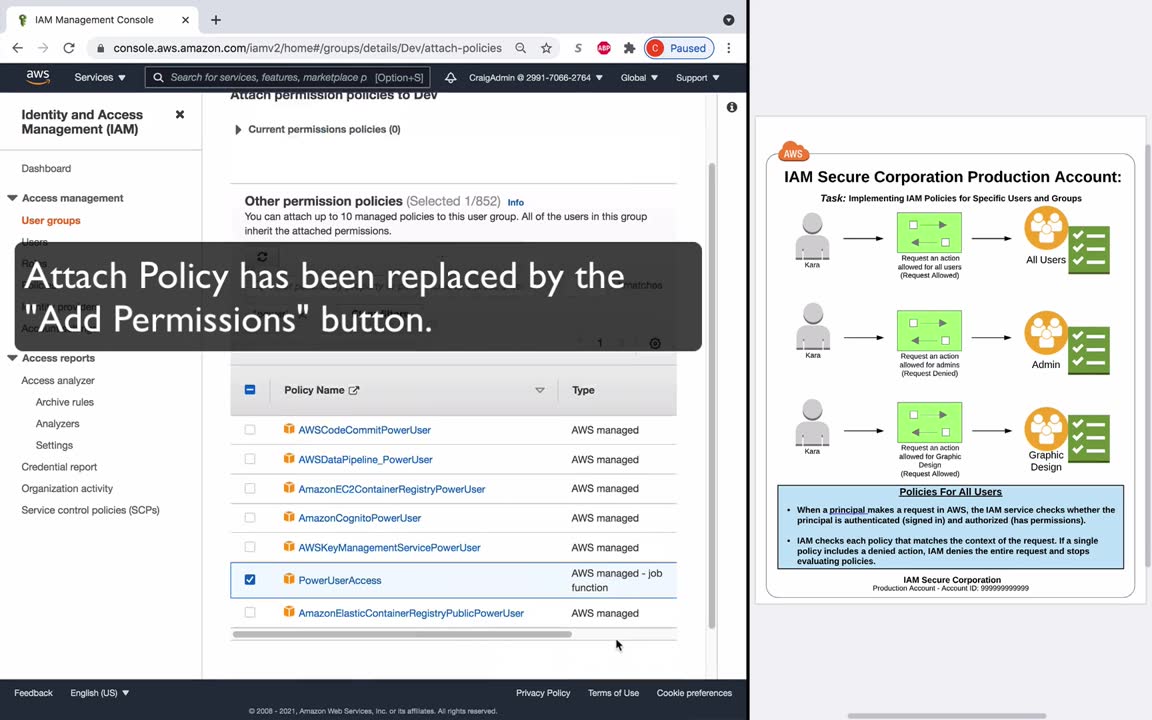Go to Dashboard in IAM sidebar

(46, 168)
